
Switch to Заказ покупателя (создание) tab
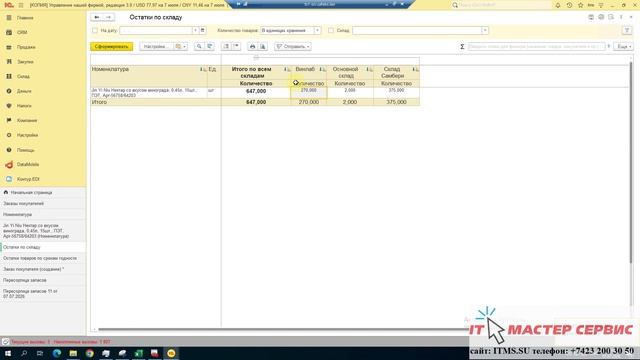click(x=43, y=269)
